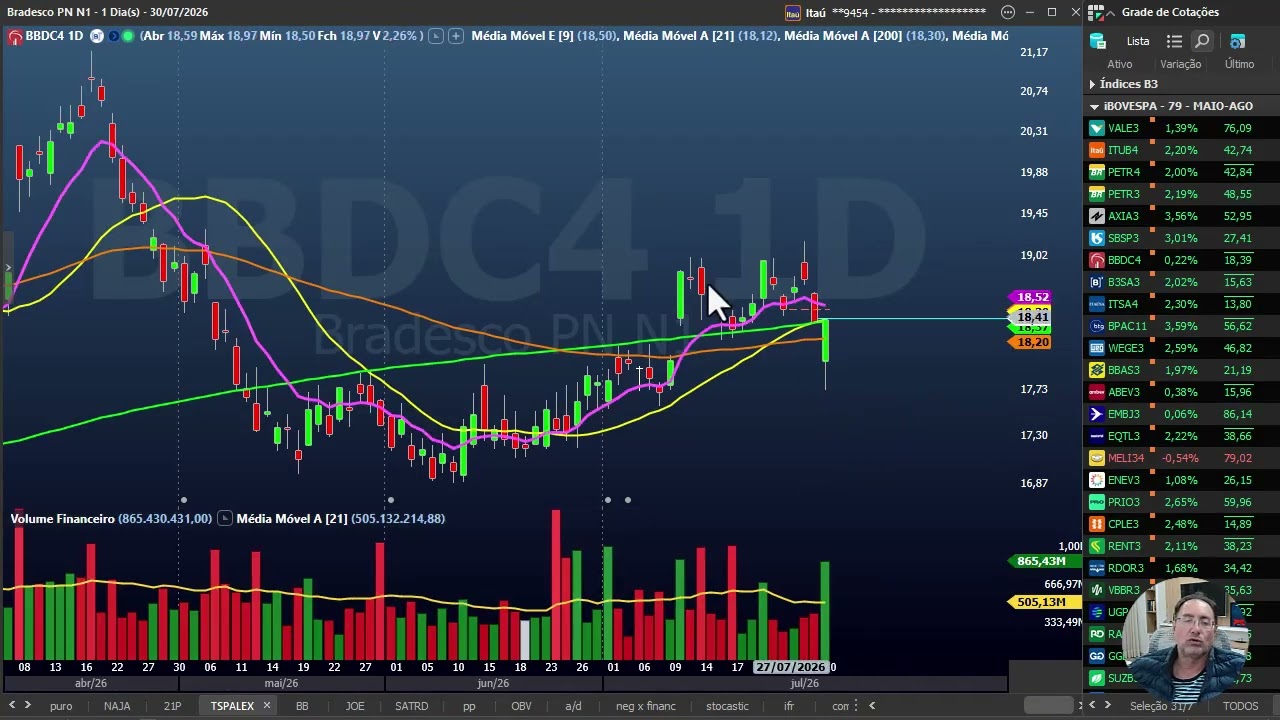Click the BPAC11 ticker icon
Screen dimensions: 1280x720
pos(1097,326)
